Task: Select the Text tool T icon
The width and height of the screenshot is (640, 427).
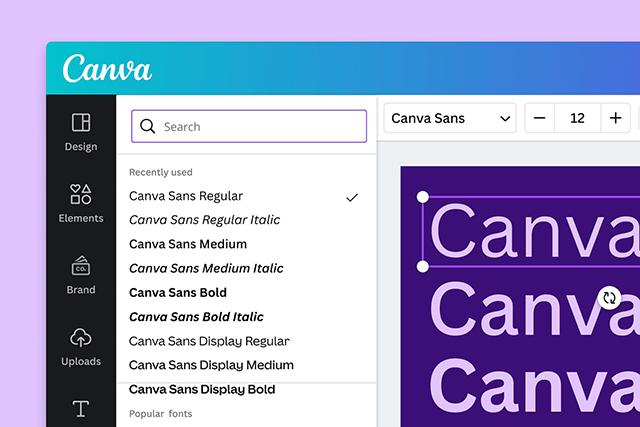Action: [81, 409]
